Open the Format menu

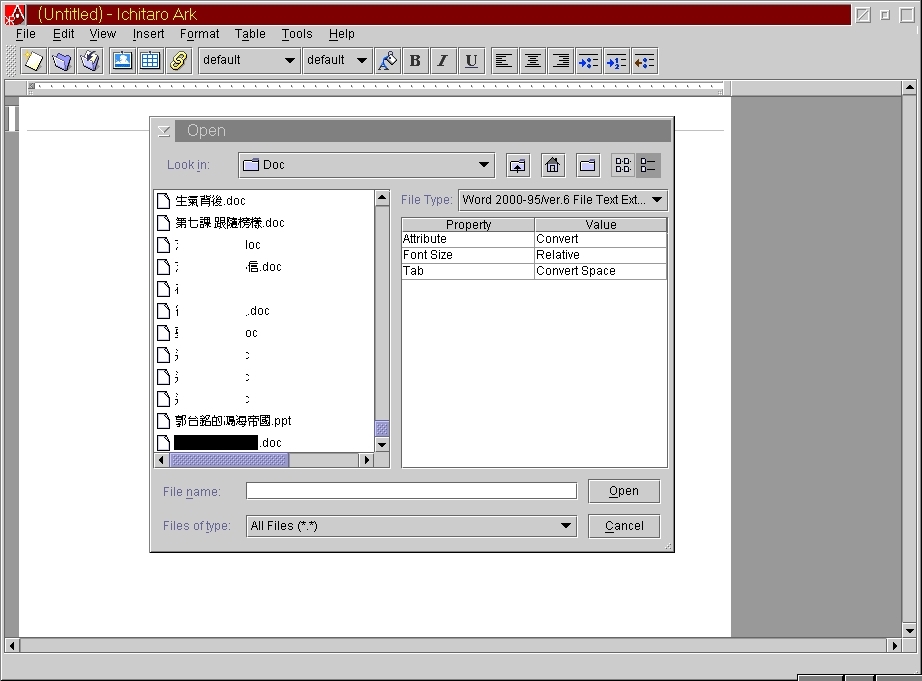[199, 34]
